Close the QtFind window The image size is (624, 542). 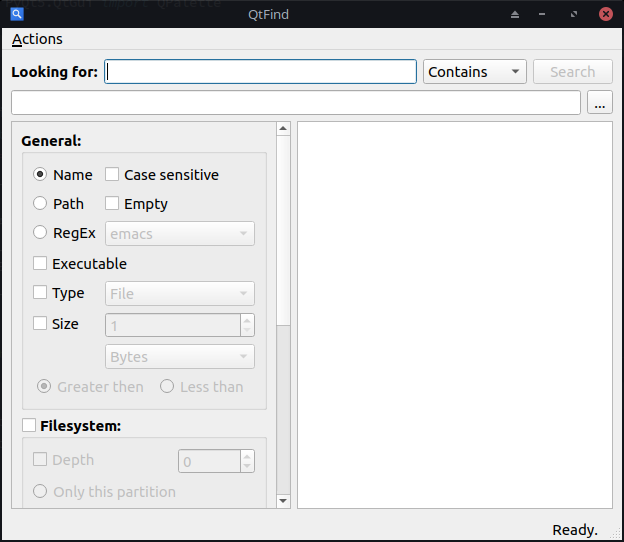click(x=606, y=14)
